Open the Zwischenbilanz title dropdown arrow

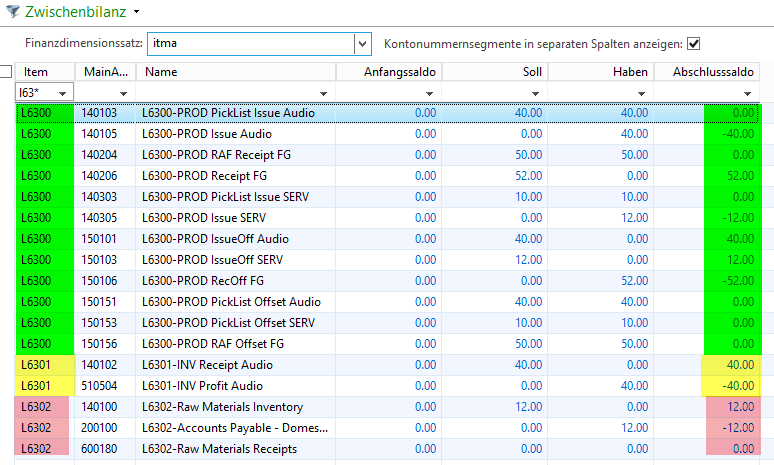136,10
